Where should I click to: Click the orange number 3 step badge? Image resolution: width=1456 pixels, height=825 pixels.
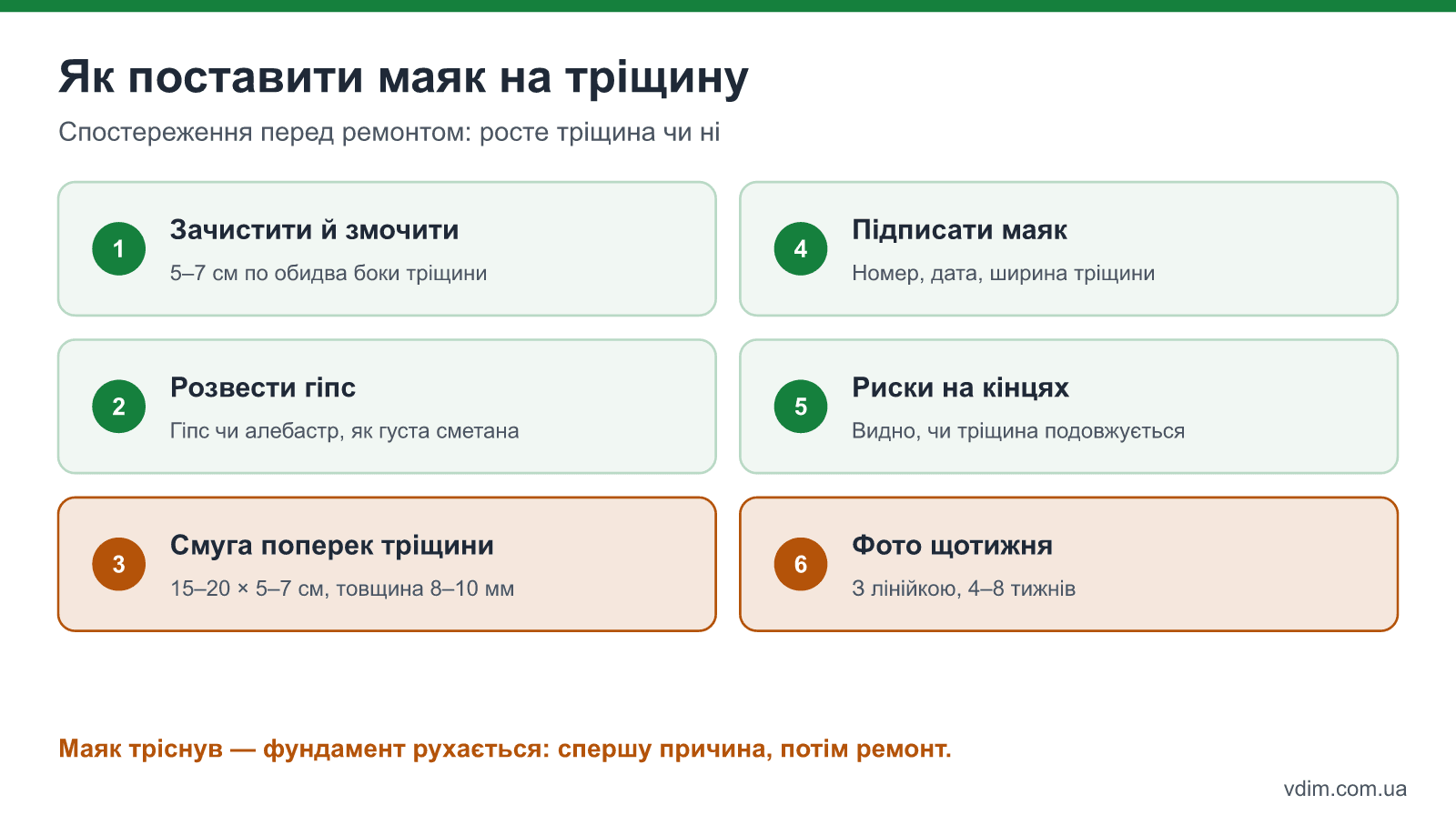[119, 564]
